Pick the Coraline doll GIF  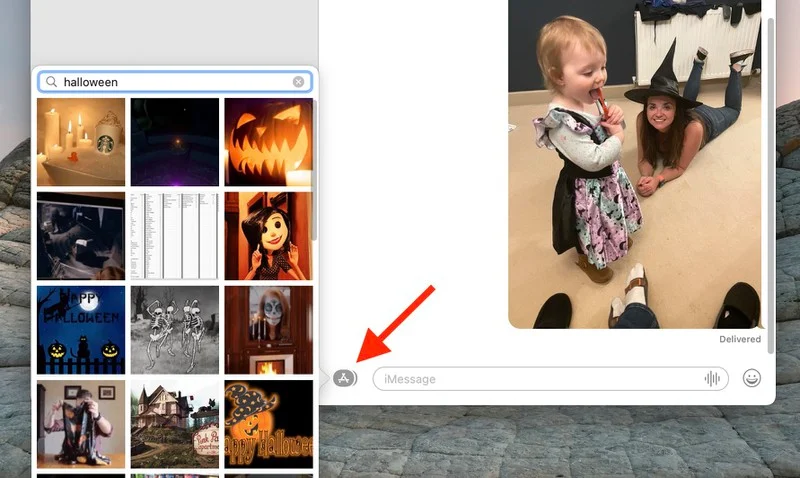[x=268, y=236]
